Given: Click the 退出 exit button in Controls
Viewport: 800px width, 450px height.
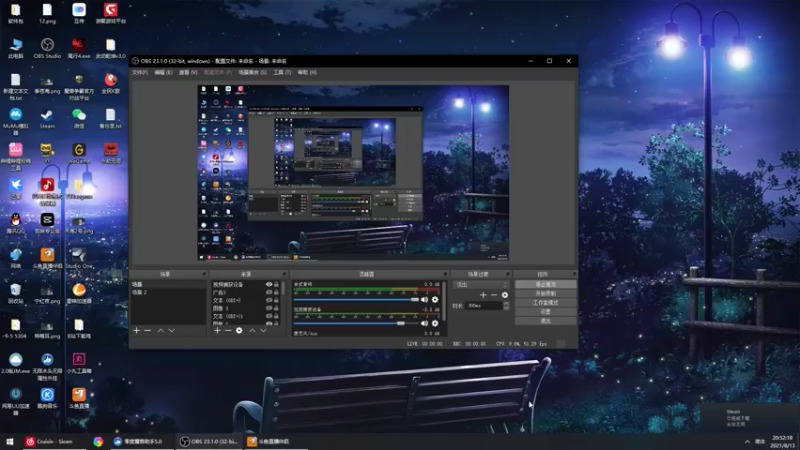Looking at the screenshot, I should pyautogui.click(x=545, y=321).
